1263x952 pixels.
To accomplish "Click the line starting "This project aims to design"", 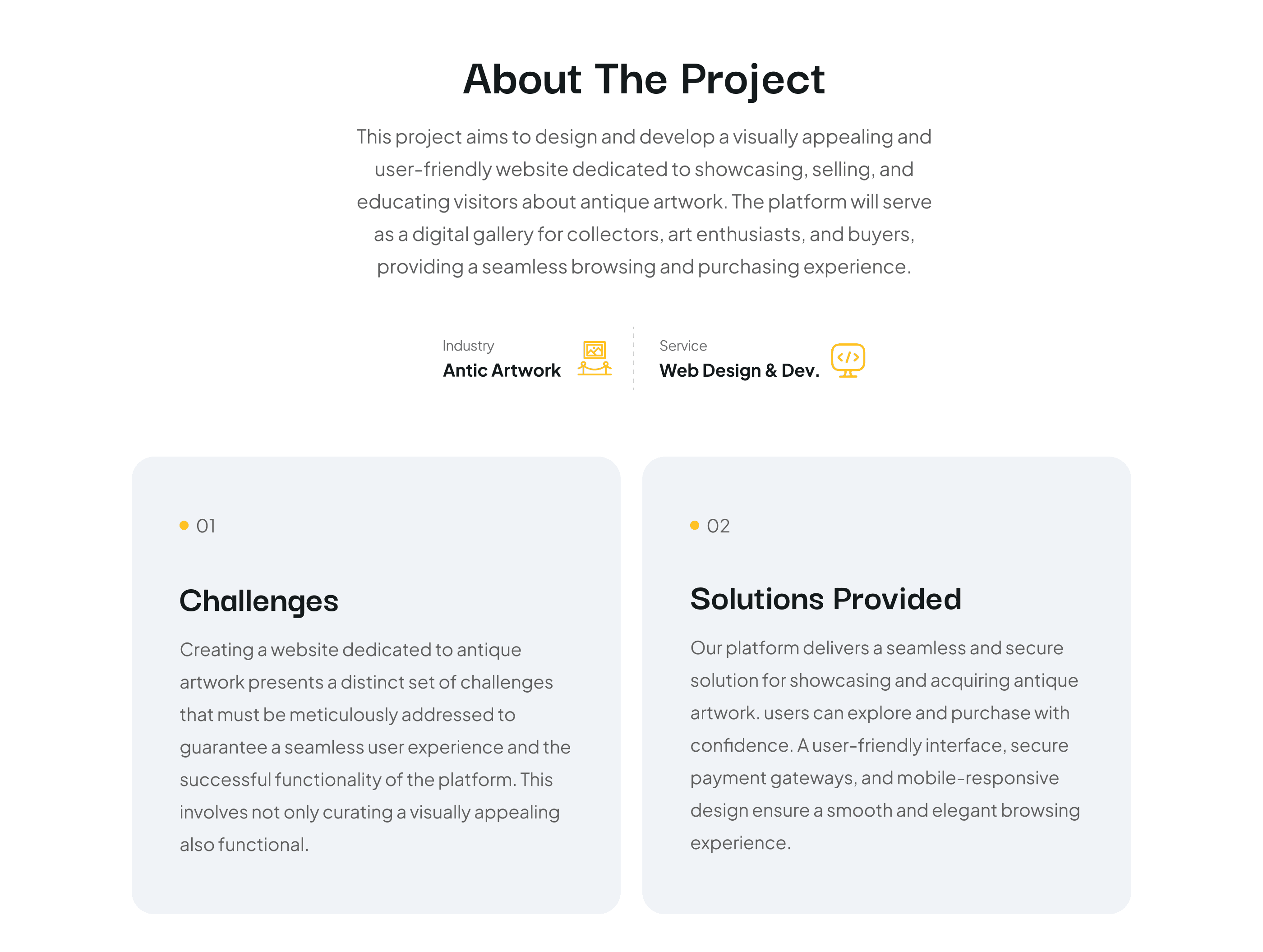I will click(x=644, y=137).
